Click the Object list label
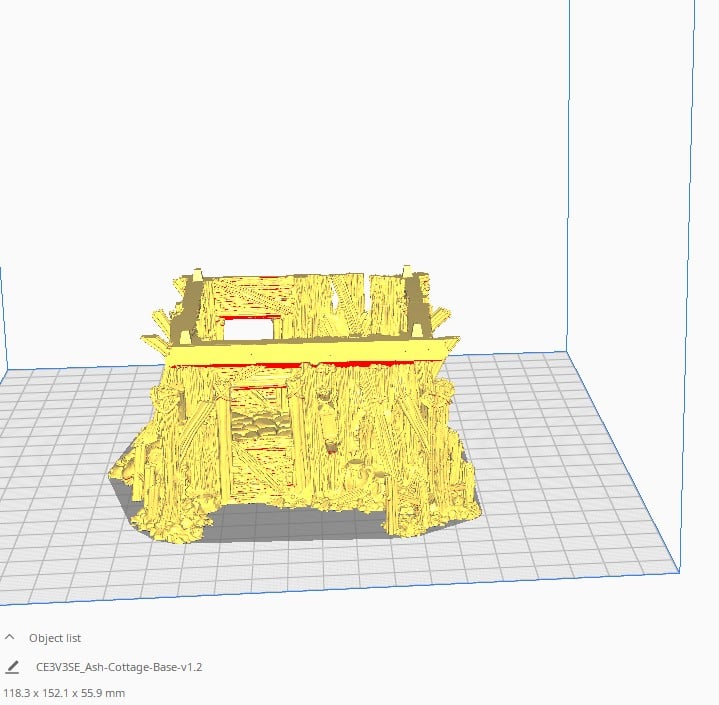 point(55,638)
